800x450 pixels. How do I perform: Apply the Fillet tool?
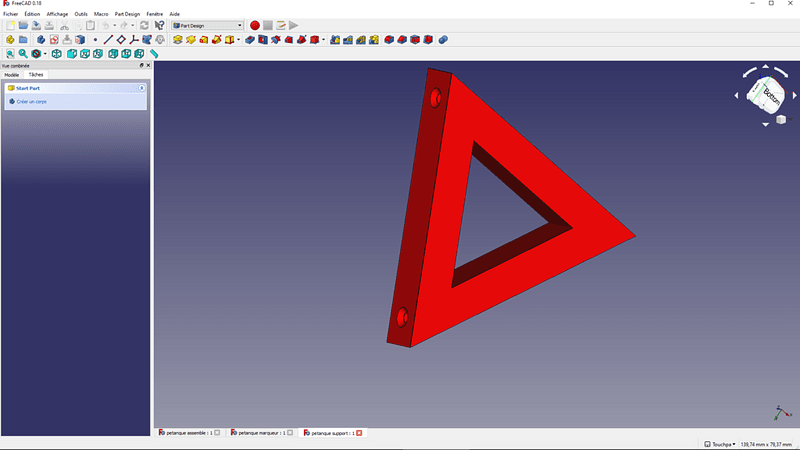(x=389, y=40)
